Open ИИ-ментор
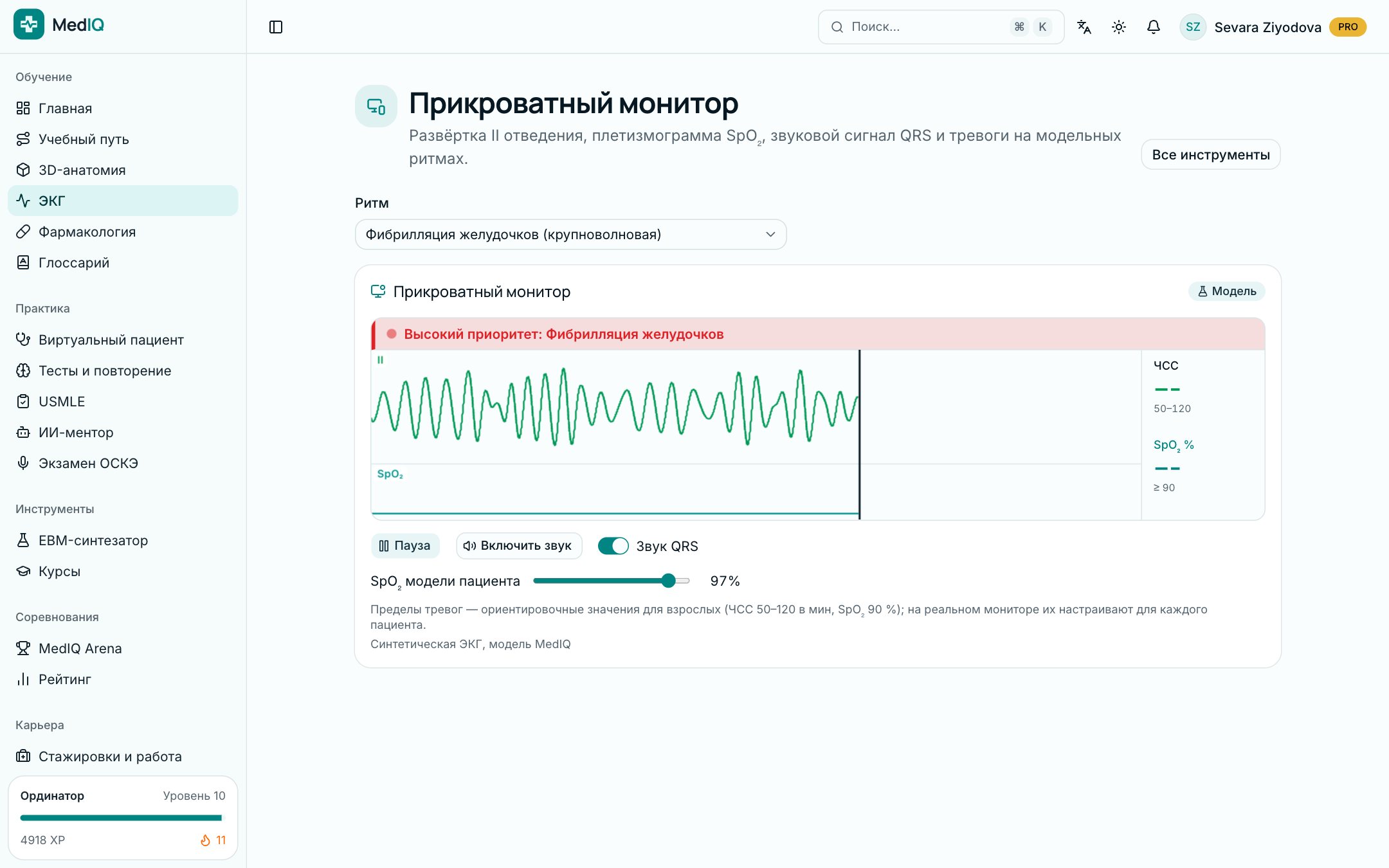This screenshot has height=868, width=1389. [123, 432]
